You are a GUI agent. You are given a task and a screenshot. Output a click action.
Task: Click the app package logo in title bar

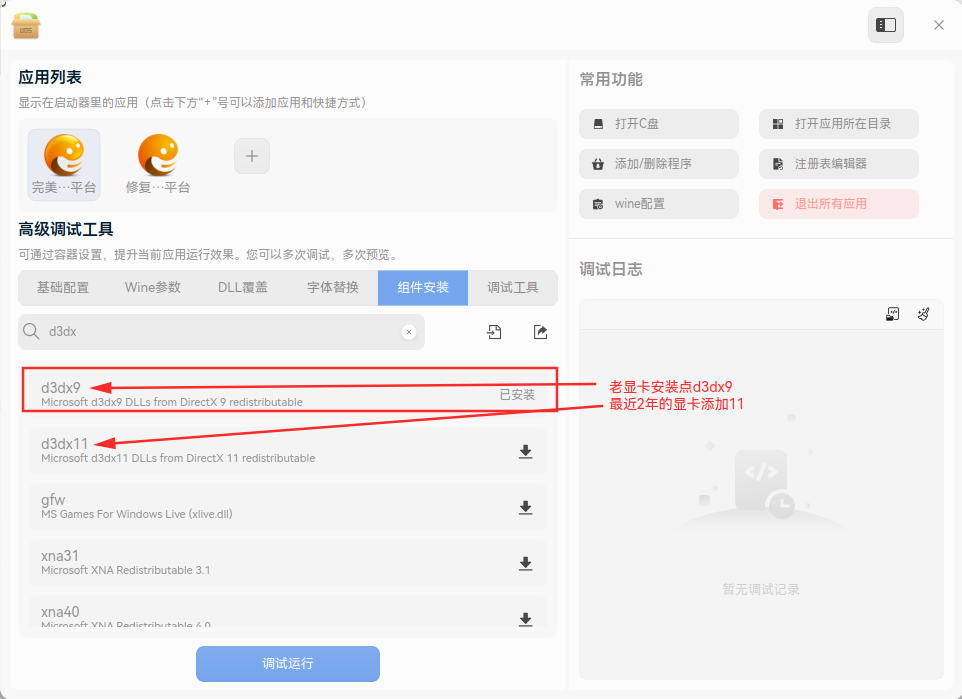click(x=26, y=25)
